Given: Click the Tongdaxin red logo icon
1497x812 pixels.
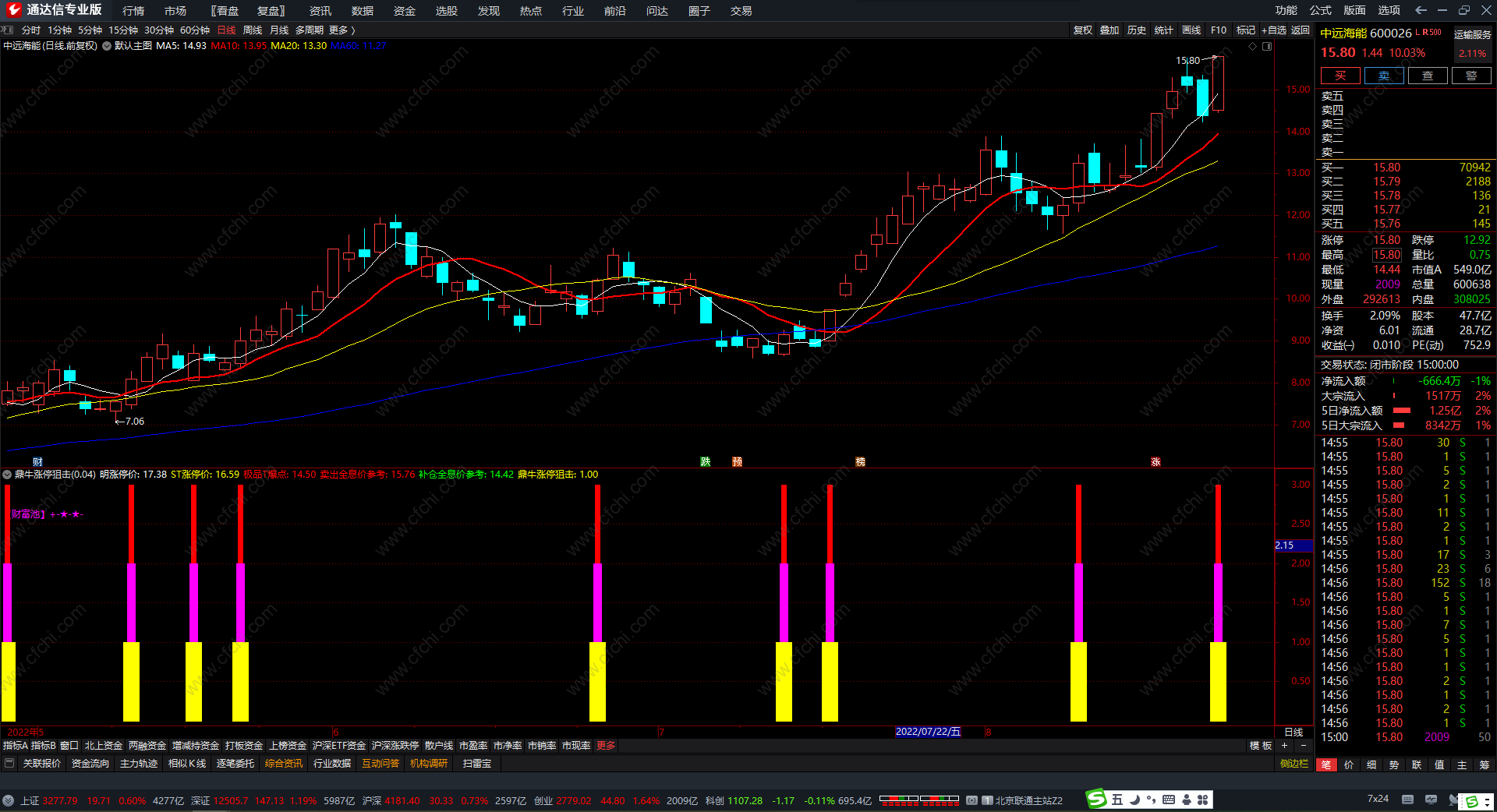Looking at the screenshot, I should [x=13, y=10].
